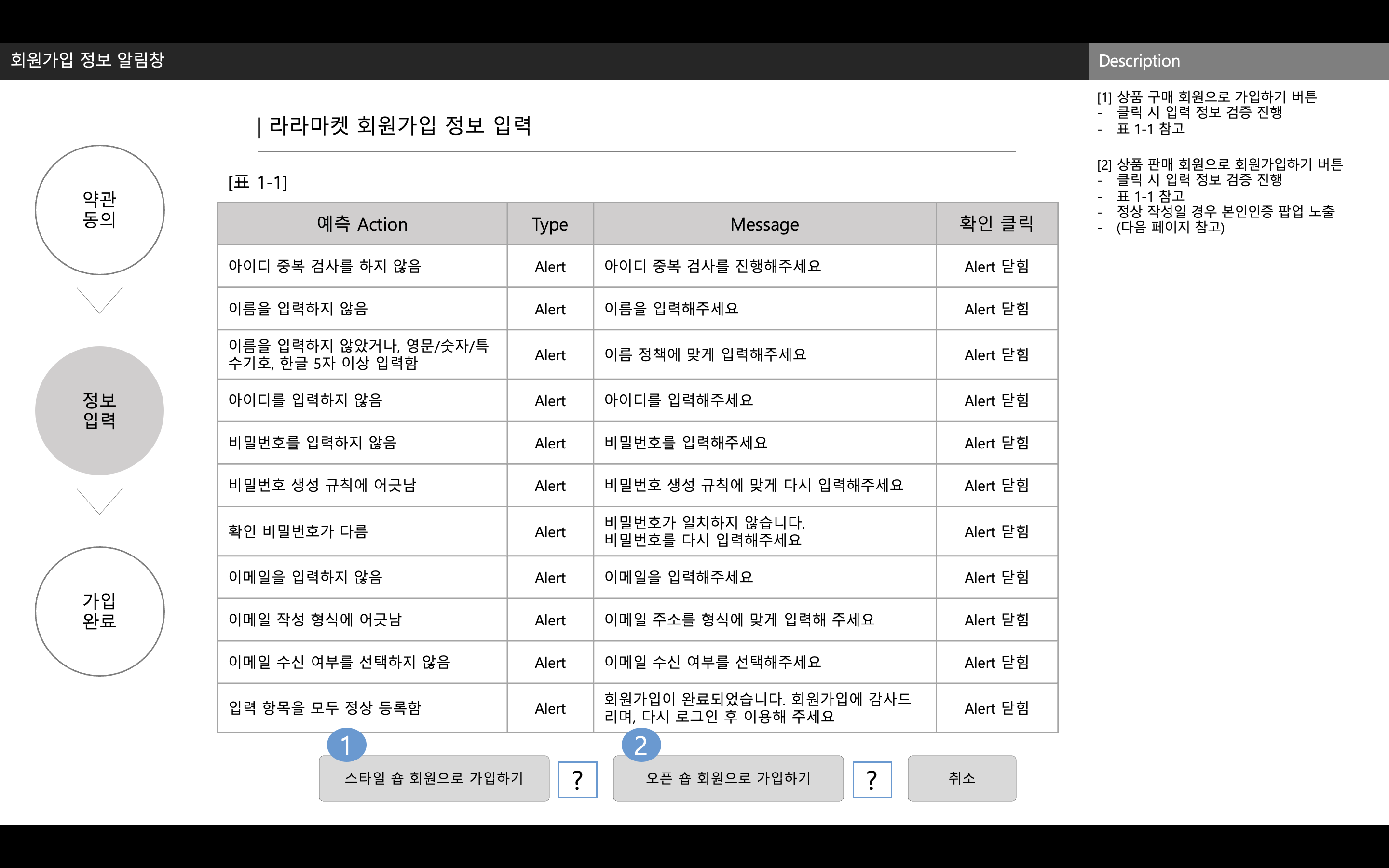1389x868 pixels.
Task: Click the blue numbered badge 2
Action: coord(640,745)
